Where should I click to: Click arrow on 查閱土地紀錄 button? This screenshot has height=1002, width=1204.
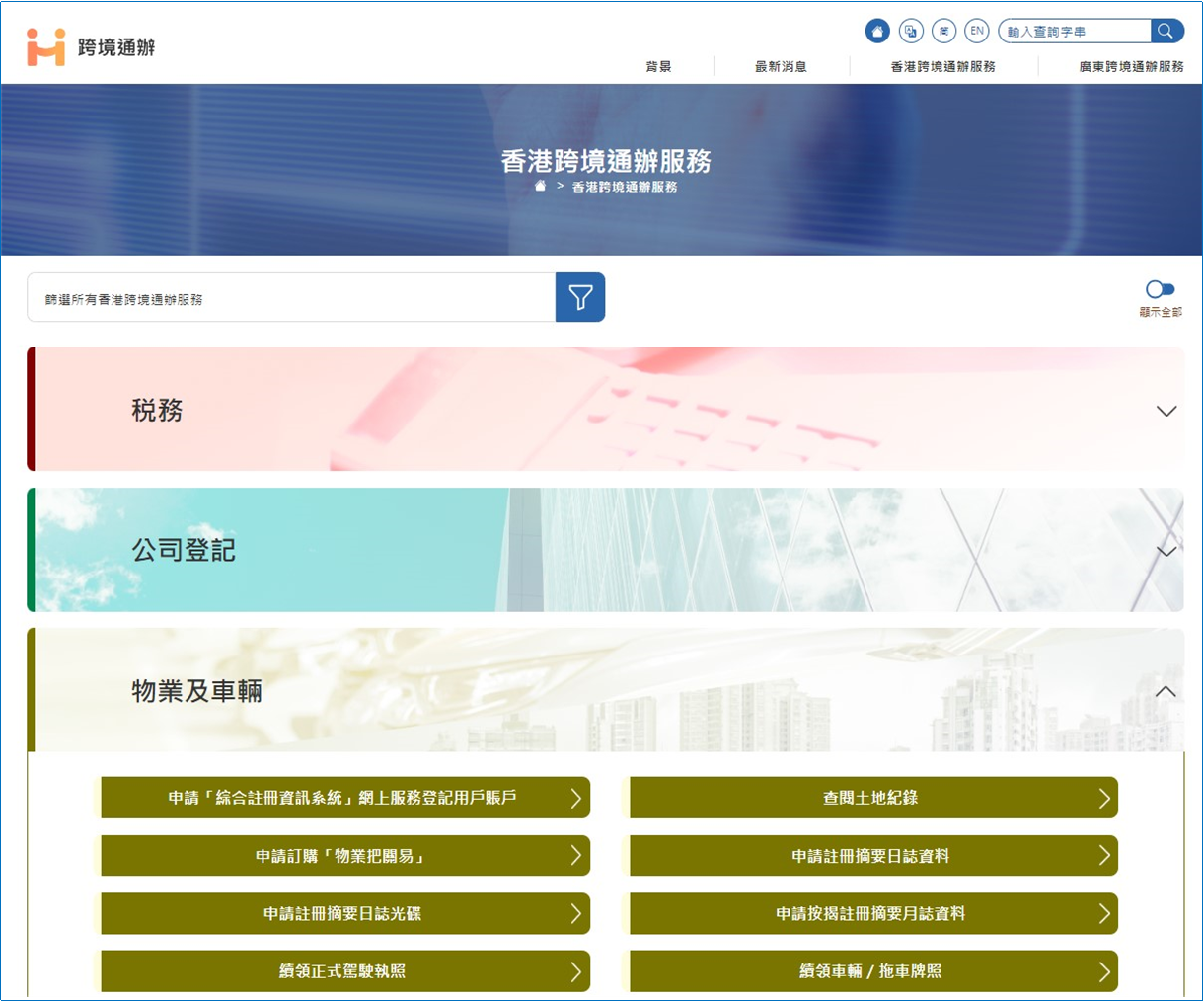tap(1104, 798)
